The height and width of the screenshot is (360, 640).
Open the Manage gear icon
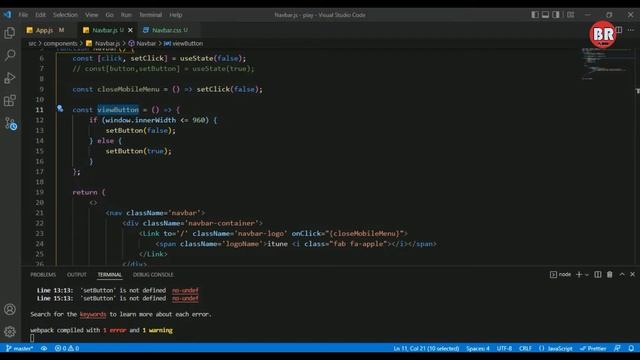click(10, 331)
